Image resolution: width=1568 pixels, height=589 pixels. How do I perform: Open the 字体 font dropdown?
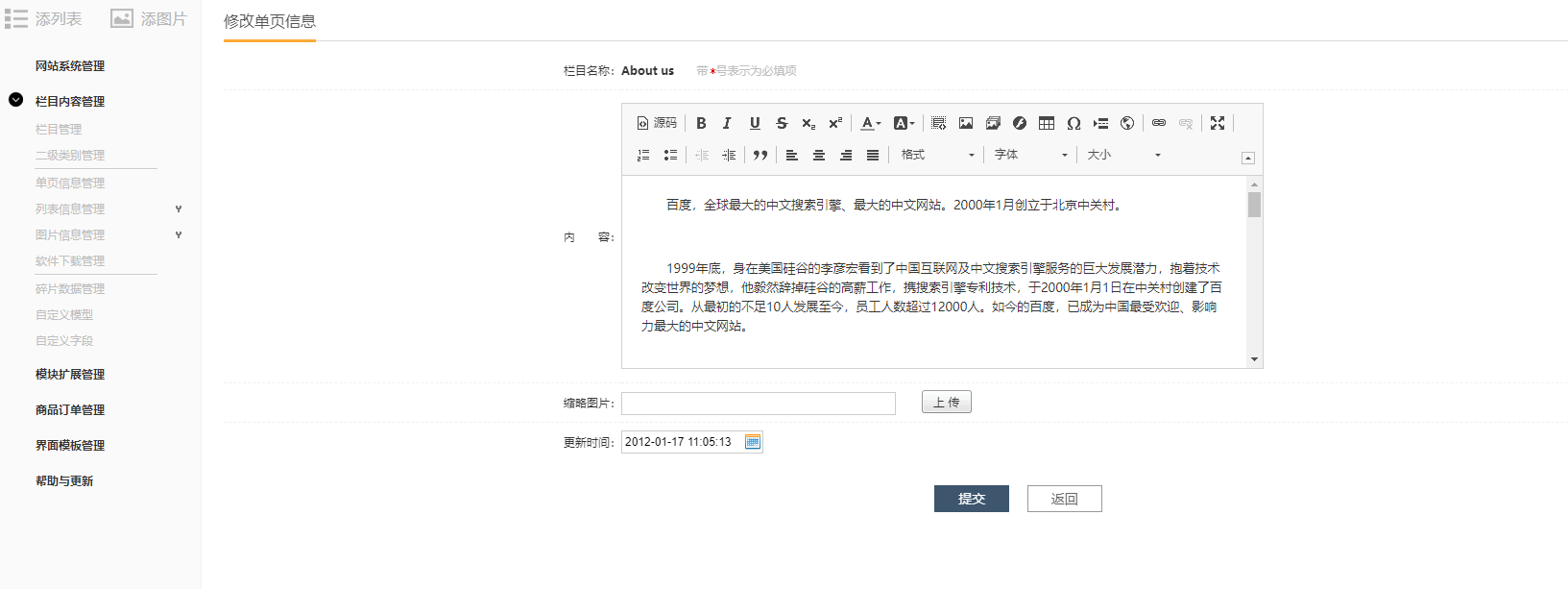click(1030, 155)
